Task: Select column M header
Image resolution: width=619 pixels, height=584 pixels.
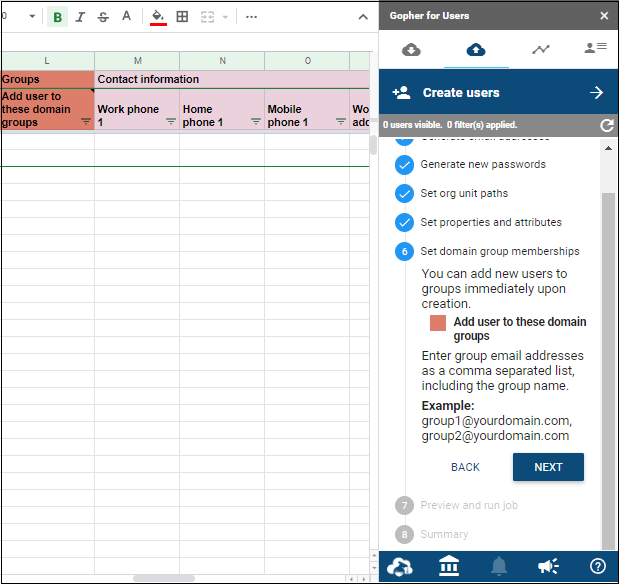Action: pyautogui.click(x=137, y=61)
